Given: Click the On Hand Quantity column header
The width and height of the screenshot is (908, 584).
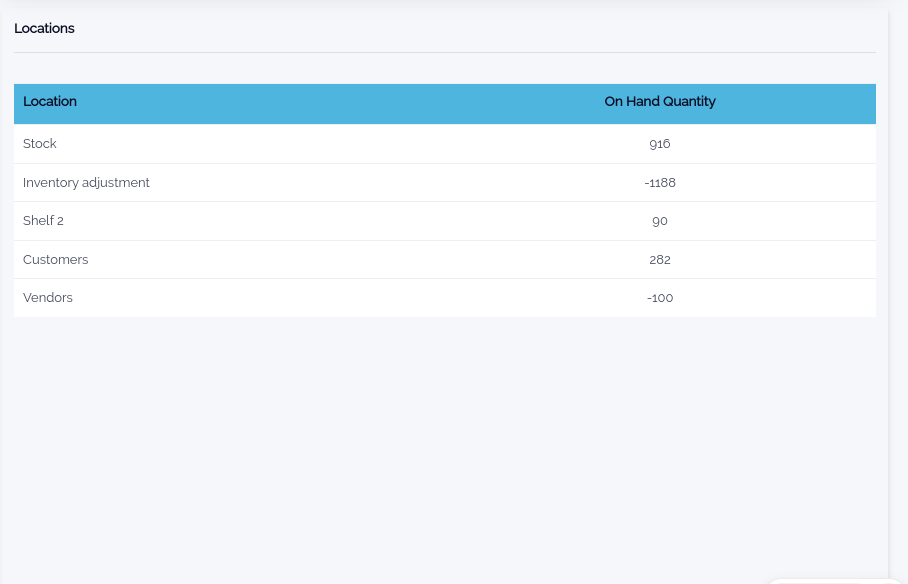Looking at the screenshot, I should [x=660, y=101].
